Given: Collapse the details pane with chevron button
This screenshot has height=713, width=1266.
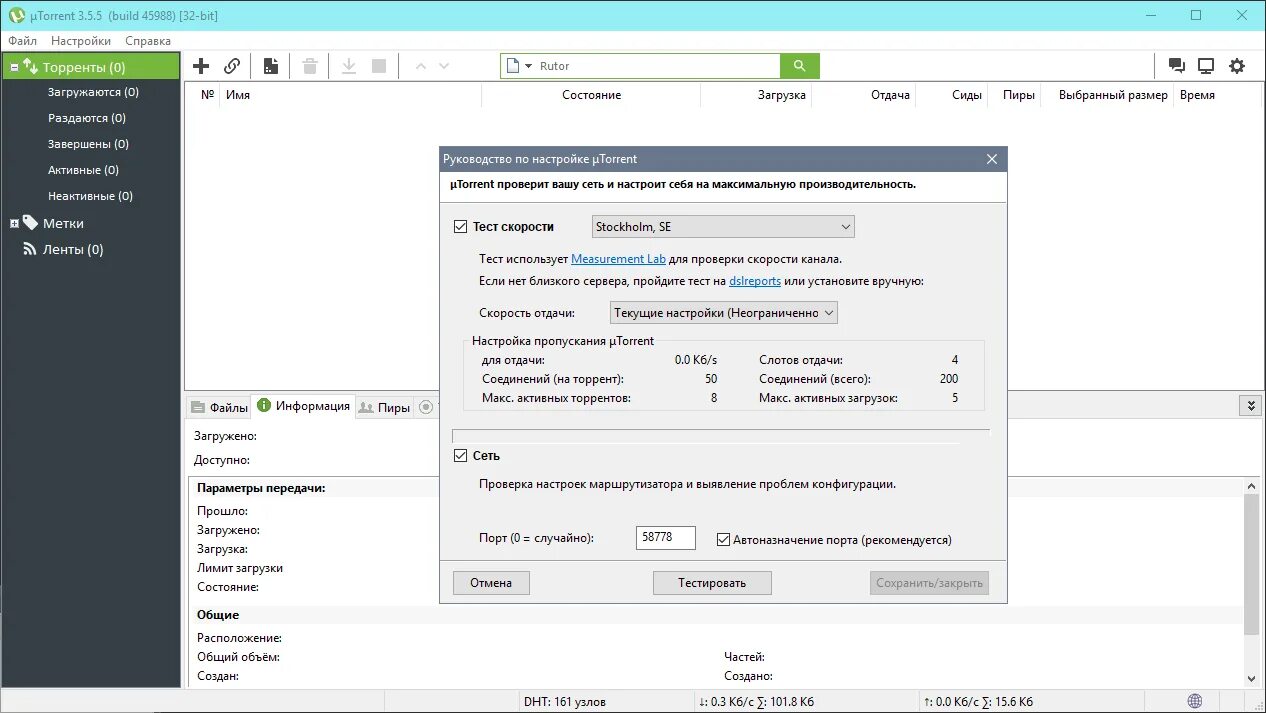Looking at the screenshot, I should pyautogui.click(x=1250, y=405).
